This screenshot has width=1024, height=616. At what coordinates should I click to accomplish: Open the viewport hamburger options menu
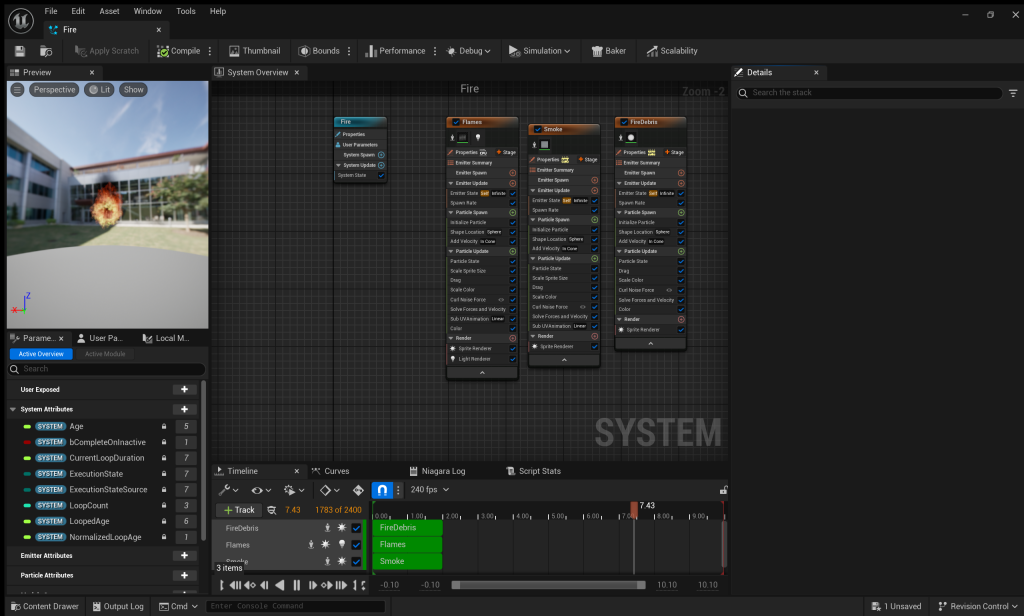click(x=18, y=90)
